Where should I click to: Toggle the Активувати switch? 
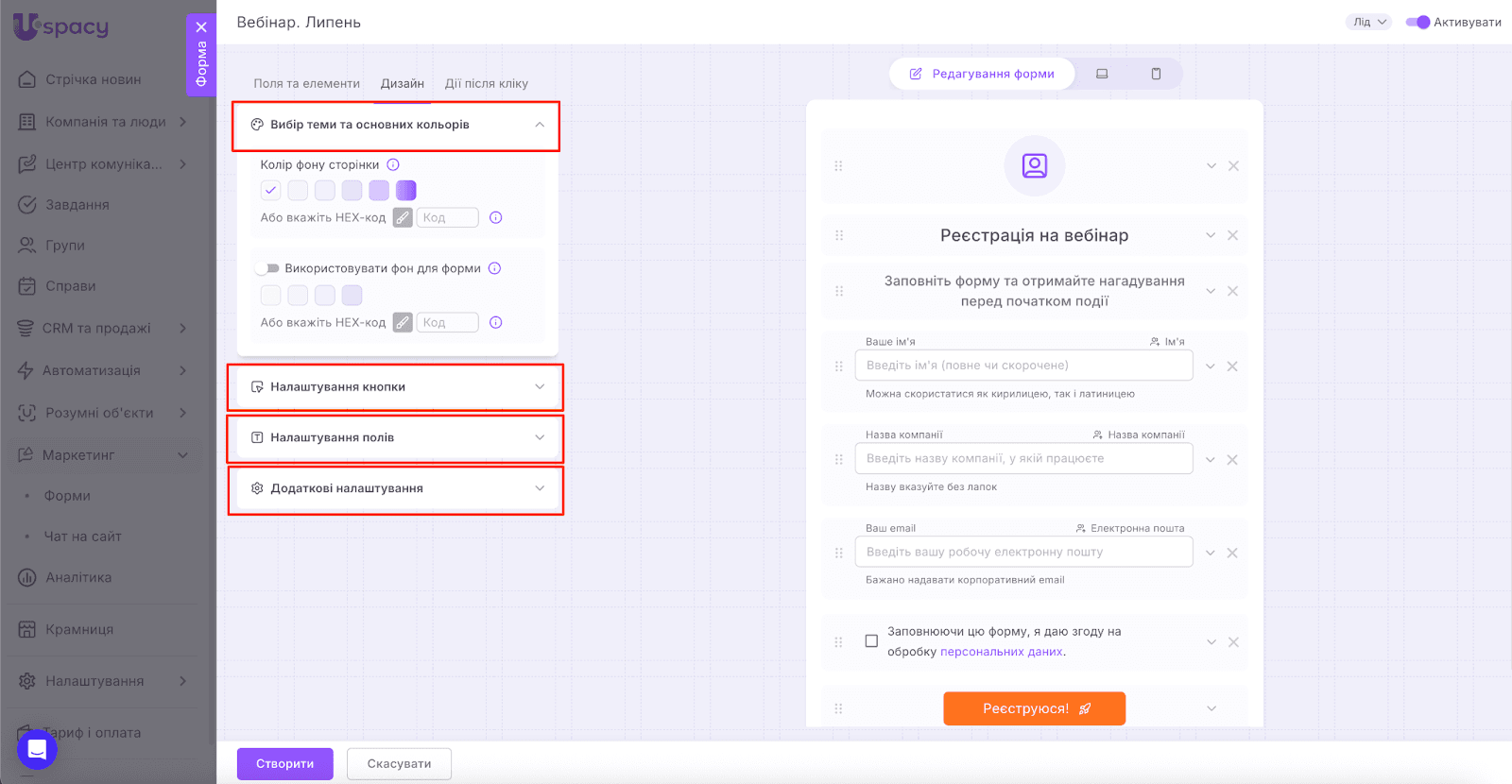click(x=1417, y=23)
